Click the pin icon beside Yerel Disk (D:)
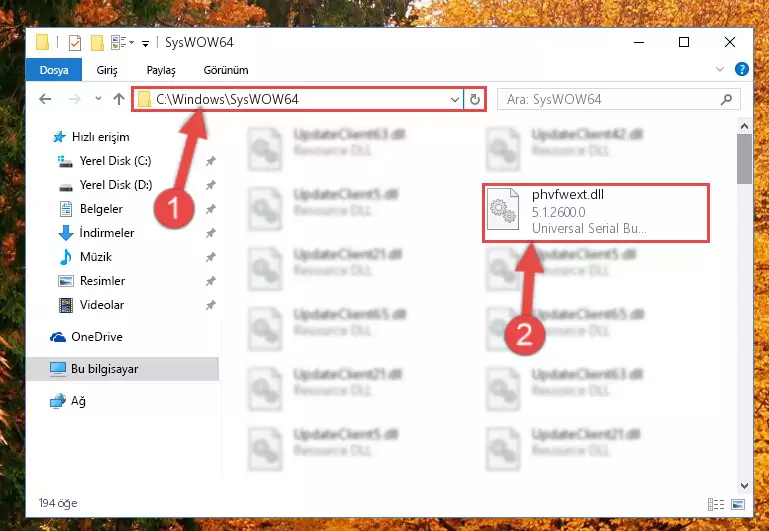 click(210, 185)
